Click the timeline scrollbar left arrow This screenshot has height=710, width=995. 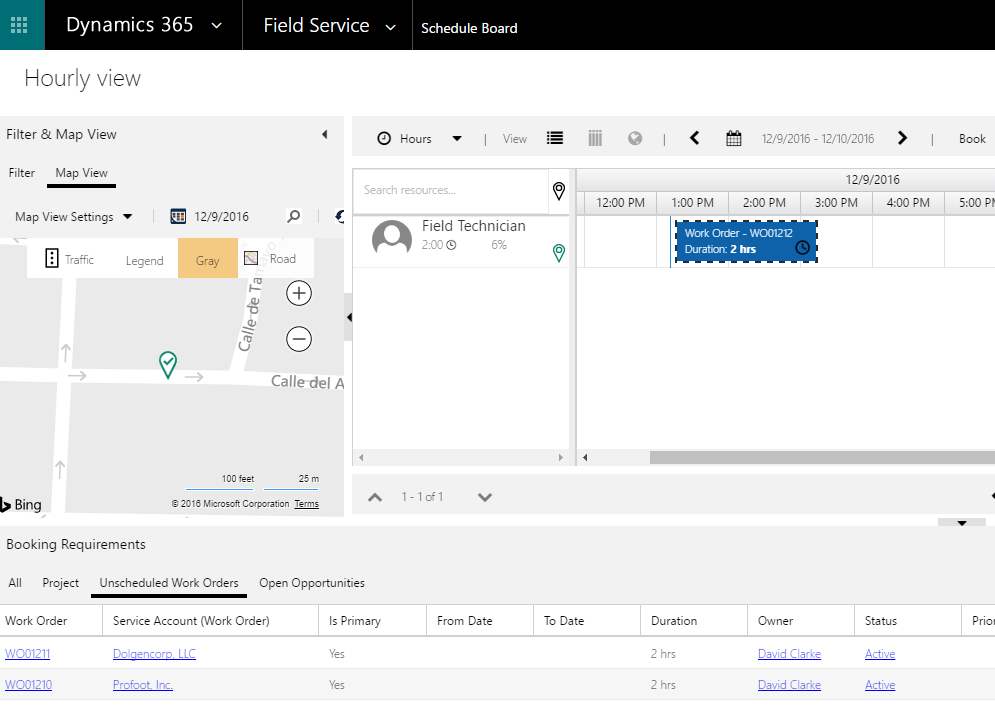click(585, 457)
